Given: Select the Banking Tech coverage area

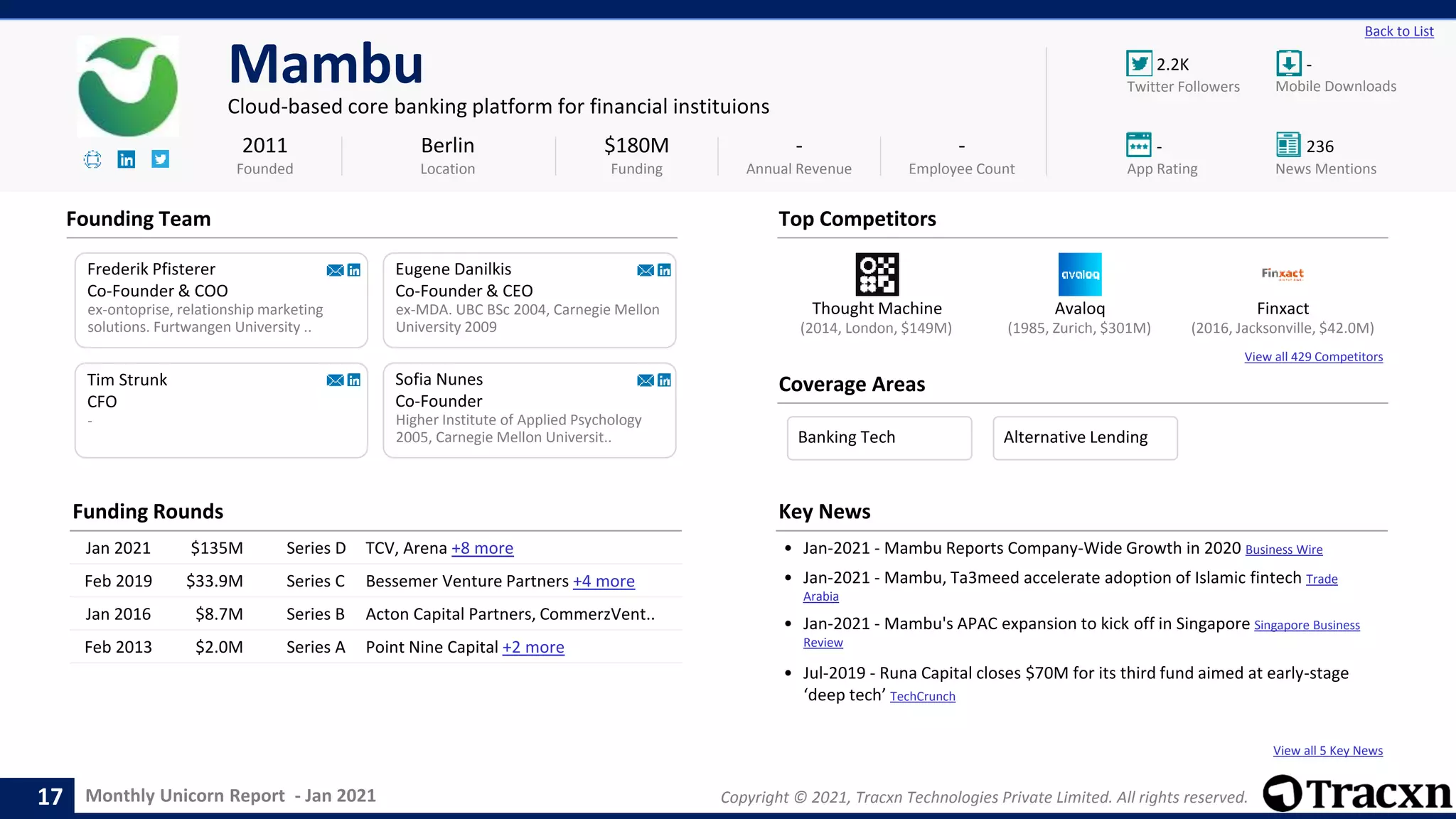Looking at the screenshot, I should [879, 438].
